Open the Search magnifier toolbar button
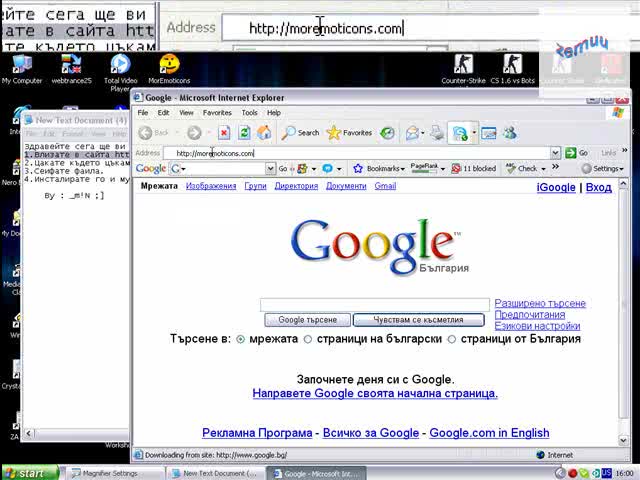 coord(300,133)
